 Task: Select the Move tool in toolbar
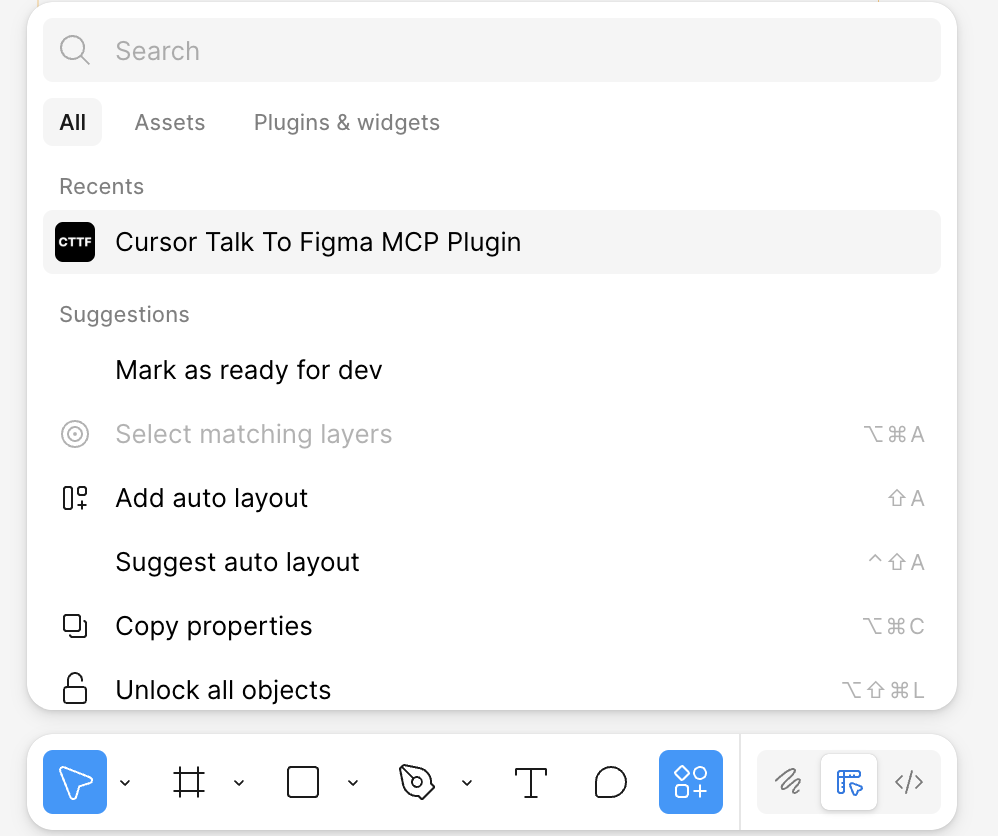point(75,782)
